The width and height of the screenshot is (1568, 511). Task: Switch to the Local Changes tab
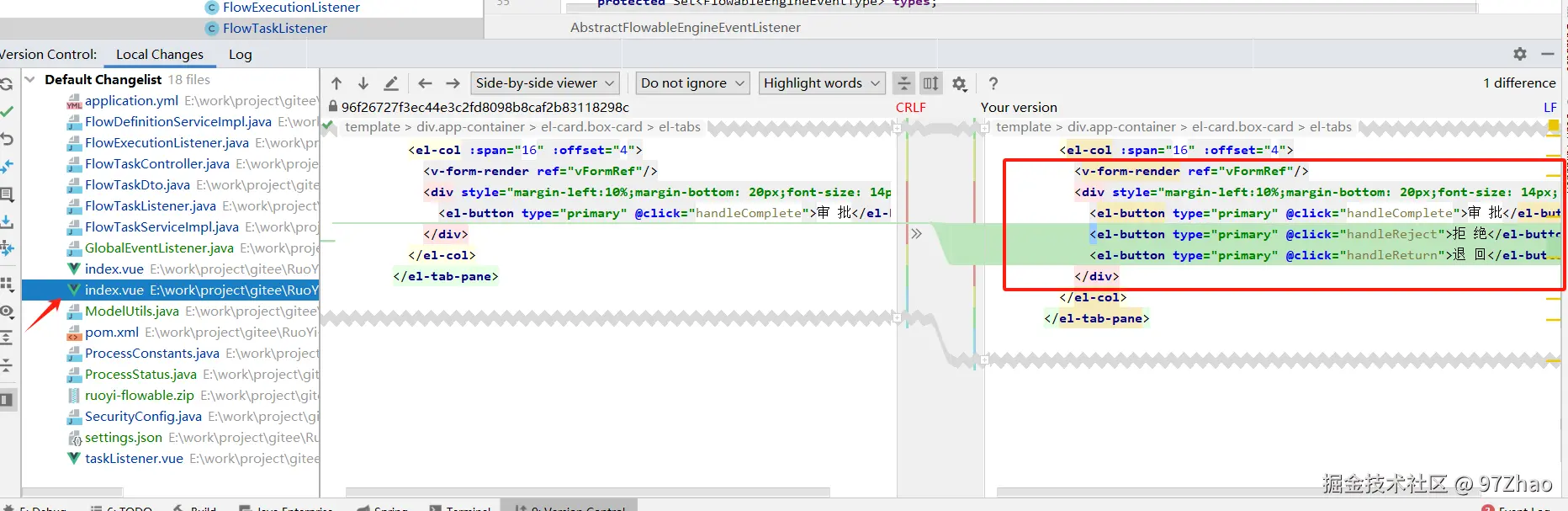coord(160,55)
